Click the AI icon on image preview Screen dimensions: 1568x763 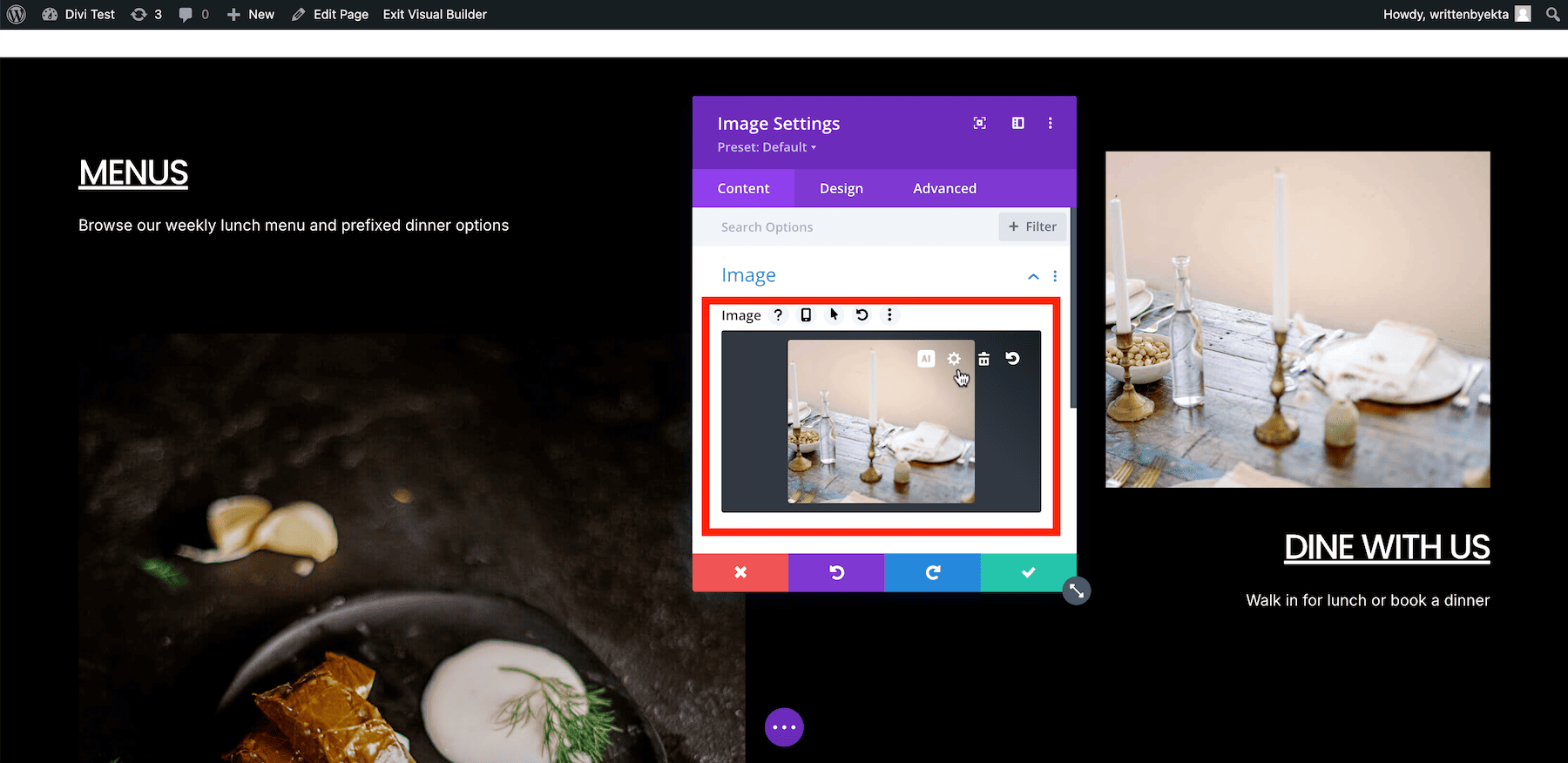click(x=926, y=358)
